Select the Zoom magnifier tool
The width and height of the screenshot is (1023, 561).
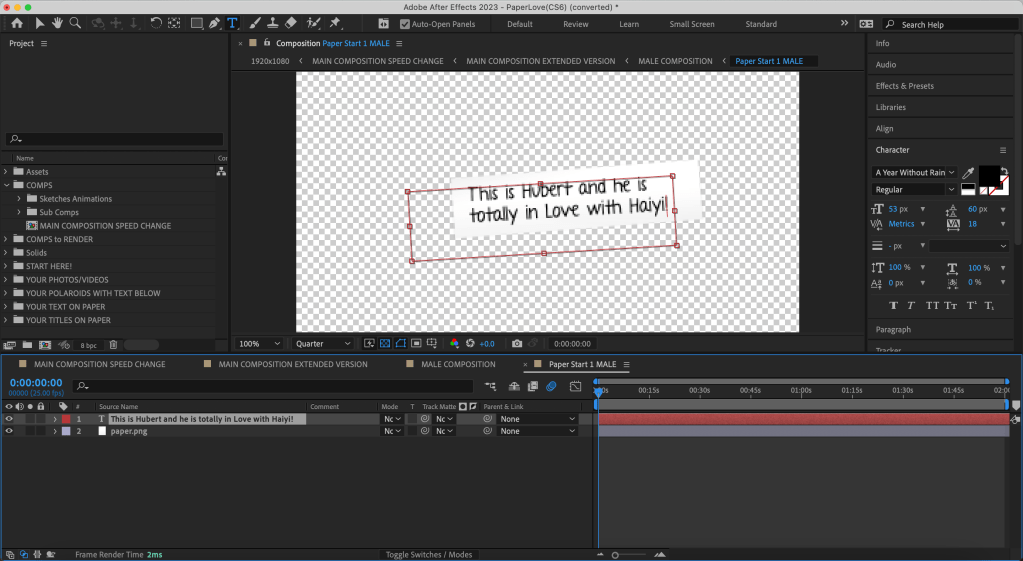coord(75,23)
